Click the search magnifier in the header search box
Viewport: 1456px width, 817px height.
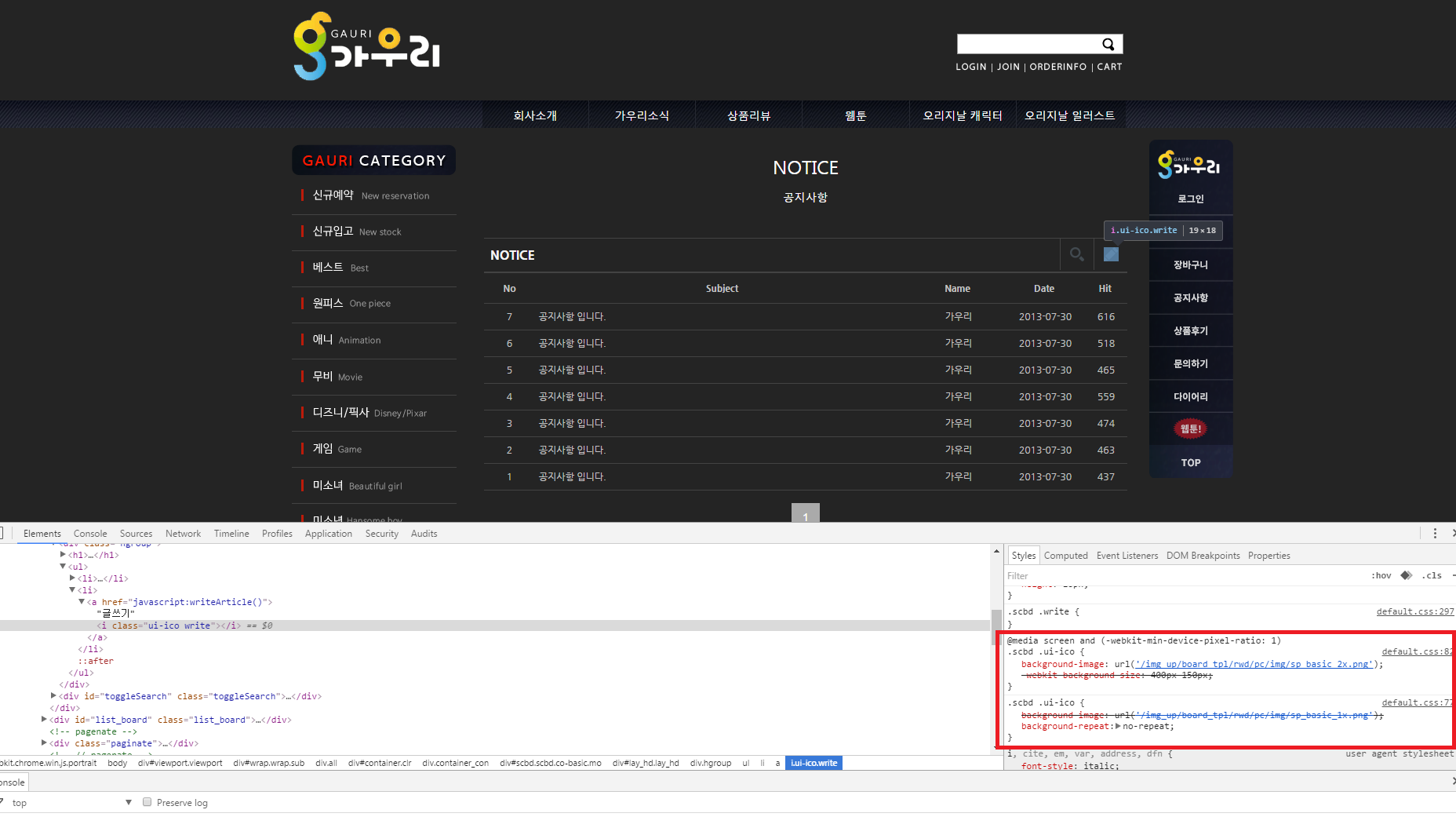pos(1108,45)
